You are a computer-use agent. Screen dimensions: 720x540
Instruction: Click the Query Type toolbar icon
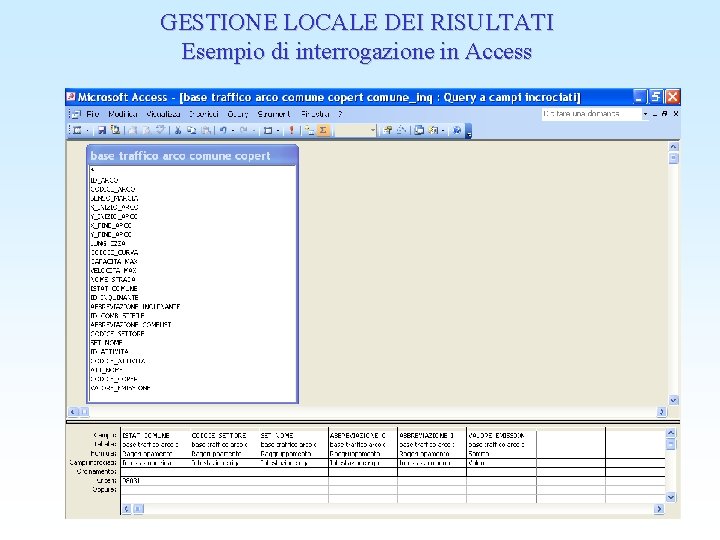pos(268,130)
